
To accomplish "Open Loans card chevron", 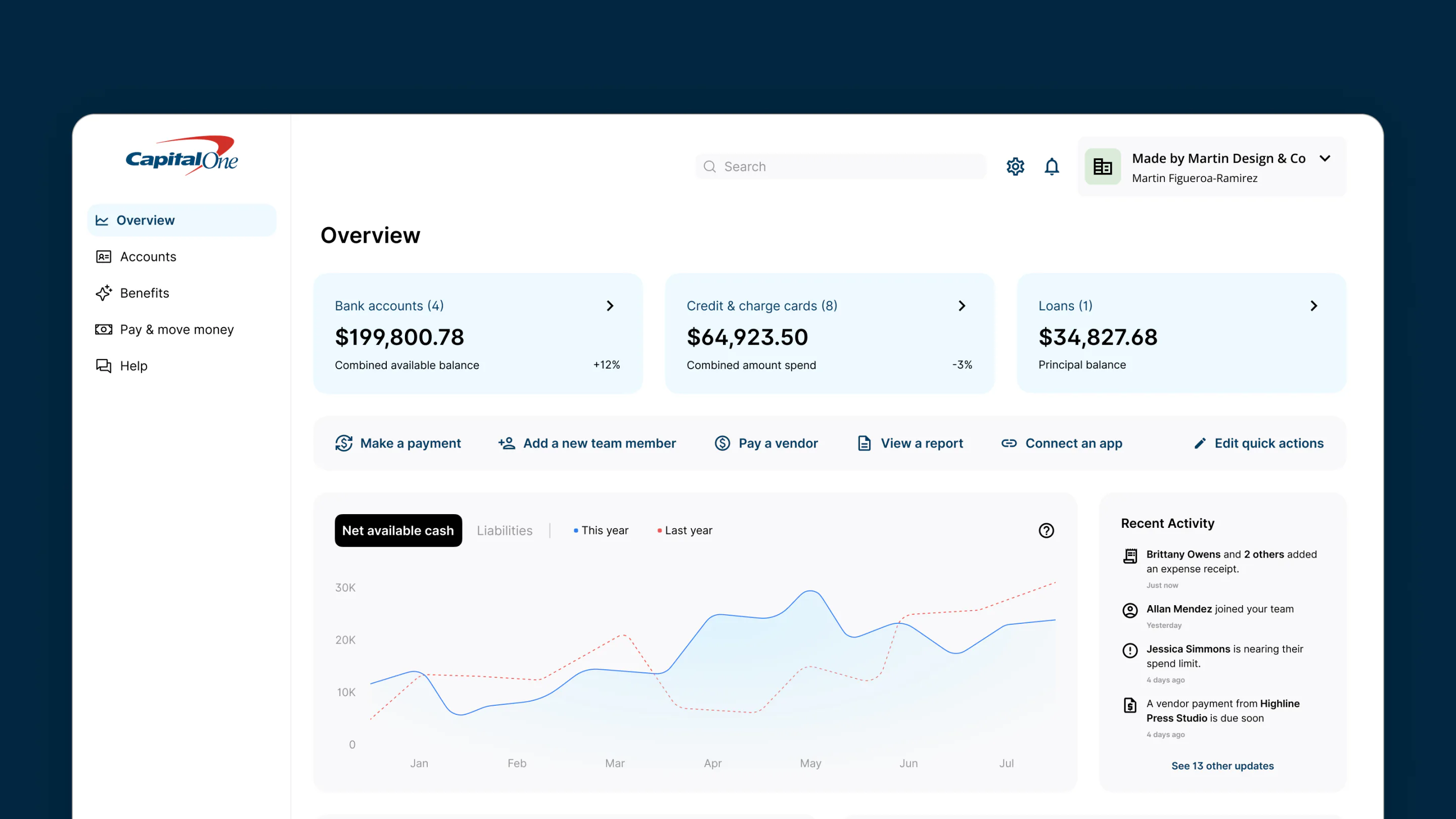I will [1313, 306].
